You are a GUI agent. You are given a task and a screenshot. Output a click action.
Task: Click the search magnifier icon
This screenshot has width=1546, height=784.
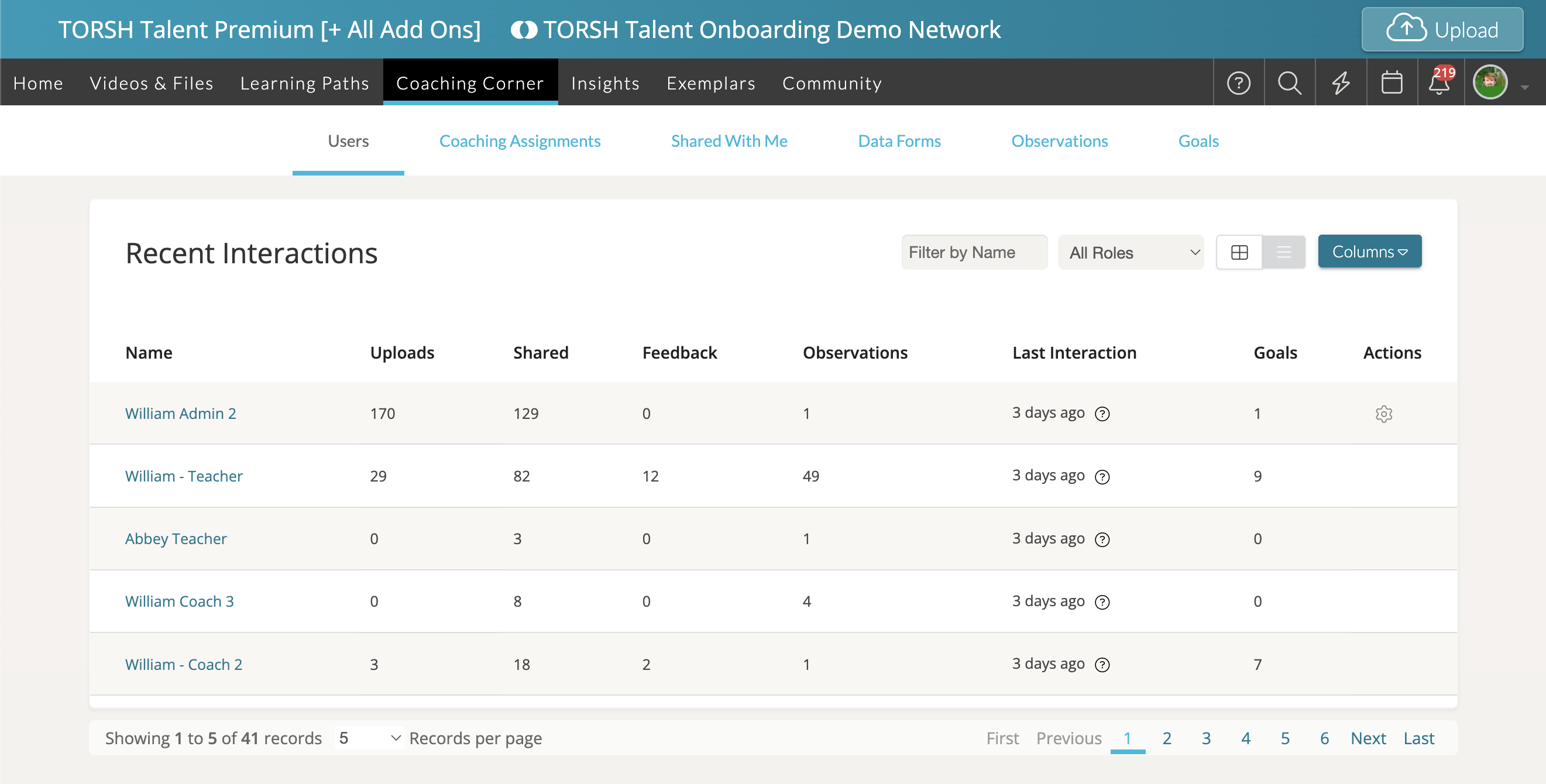1289,82
